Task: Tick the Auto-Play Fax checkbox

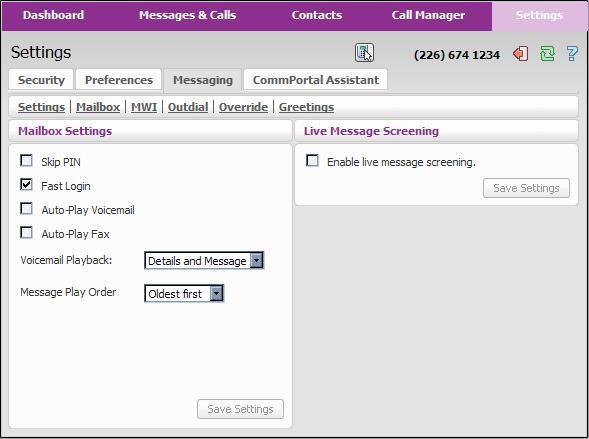Action: coord(26,233)
